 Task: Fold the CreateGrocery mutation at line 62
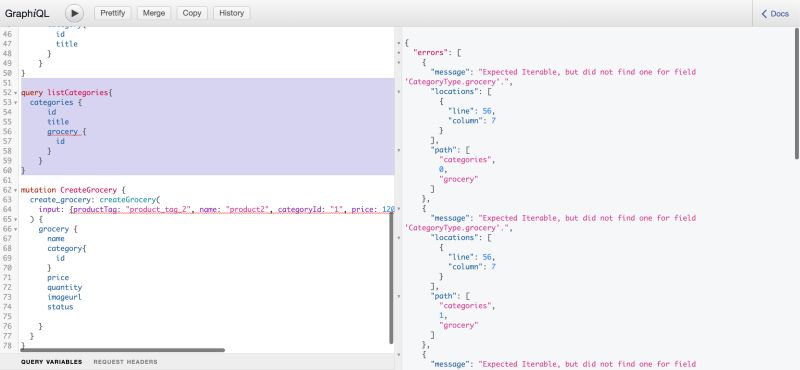point(15,190)
